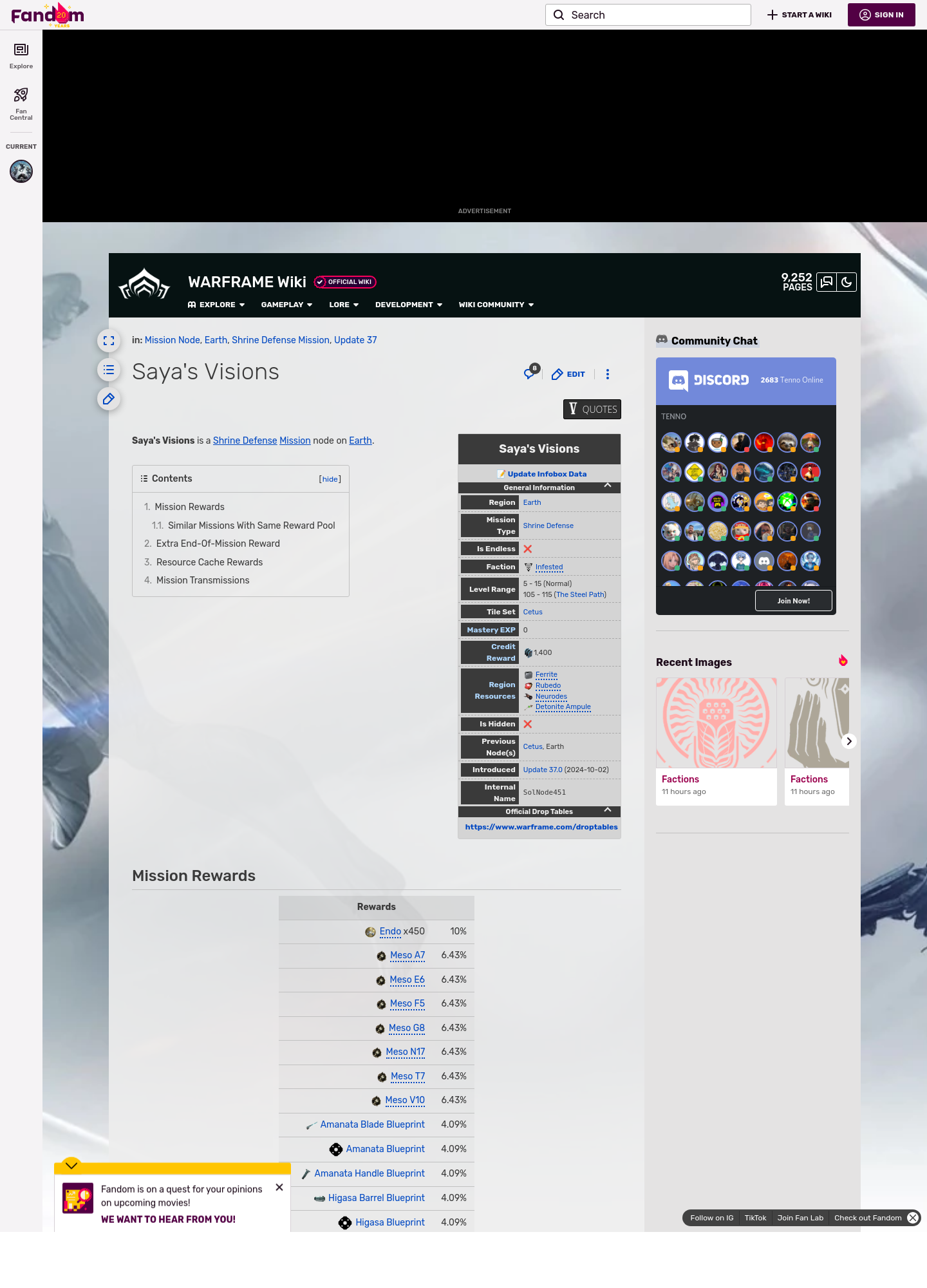Open the LORE dropdown menu
This screenshot has width=927, height=1288.
[344, 305]
